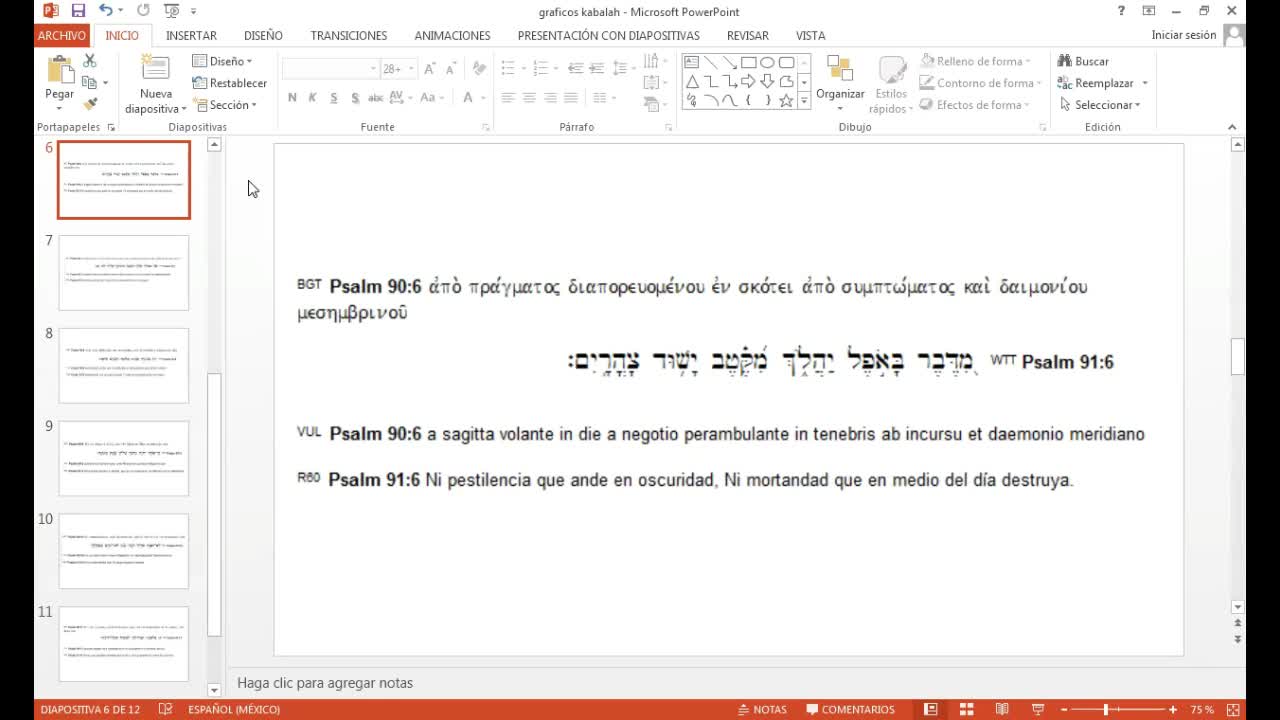Click the Pegar paste icon

coord(60,70)
